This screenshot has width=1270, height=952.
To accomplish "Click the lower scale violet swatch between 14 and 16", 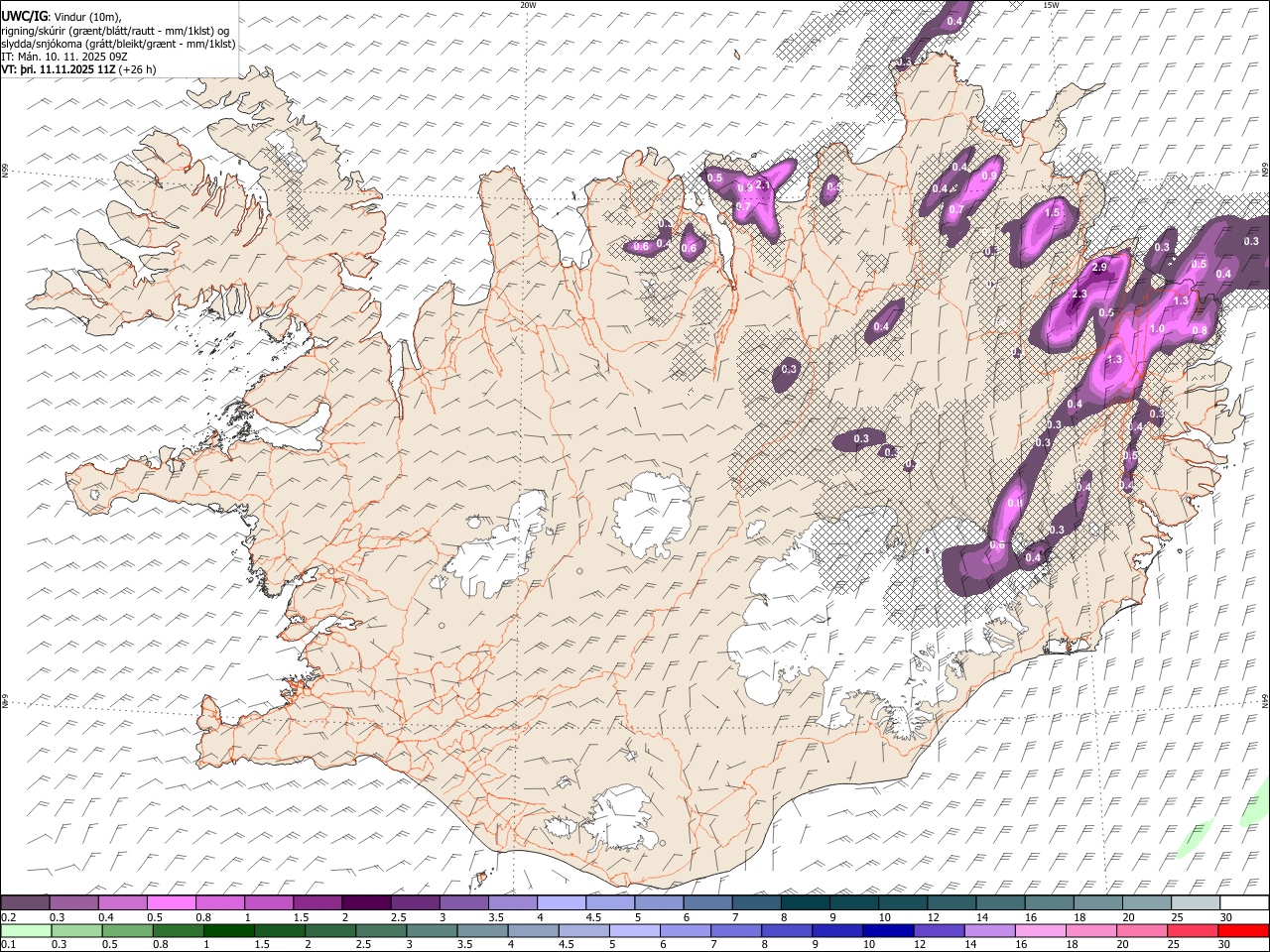I will coord(990,930).
